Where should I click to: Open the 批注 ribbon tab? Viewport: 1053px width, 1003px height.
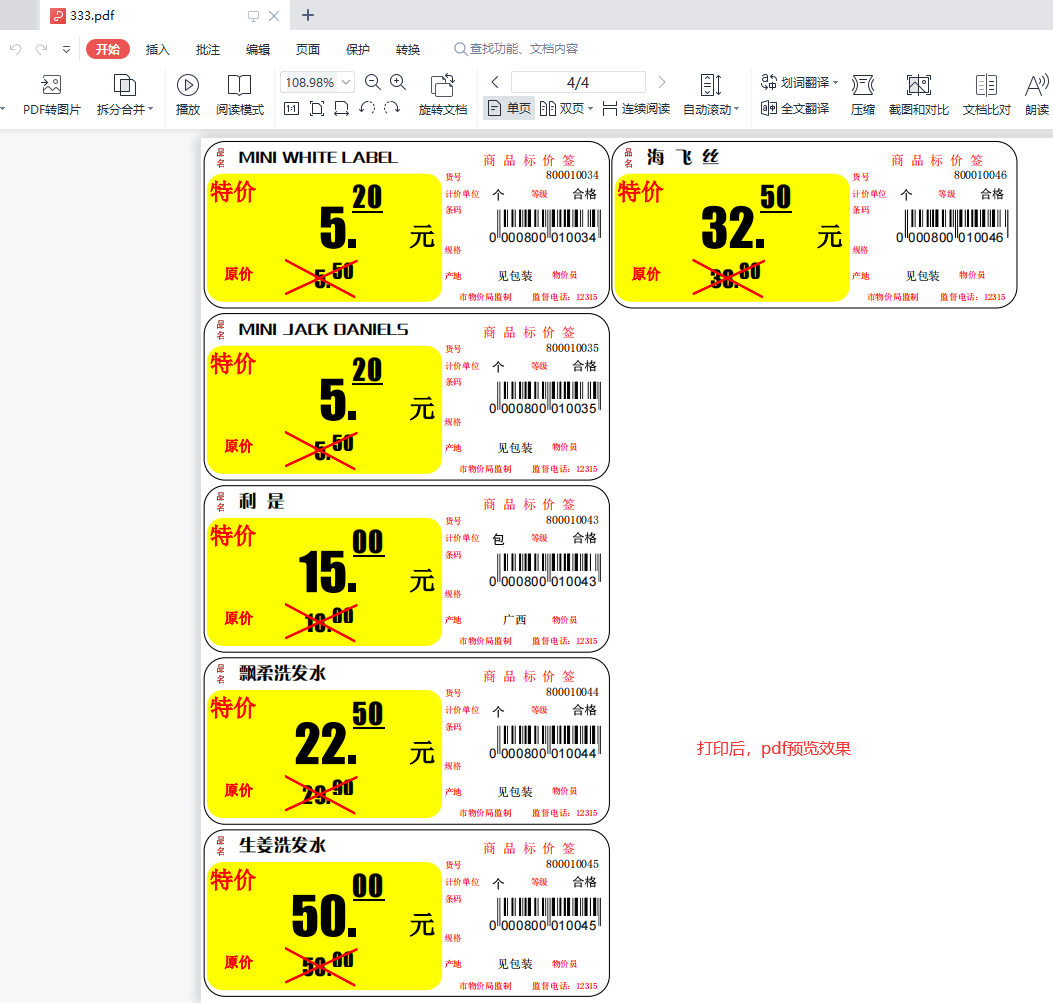pyautogui.click(x=208, y=49)
